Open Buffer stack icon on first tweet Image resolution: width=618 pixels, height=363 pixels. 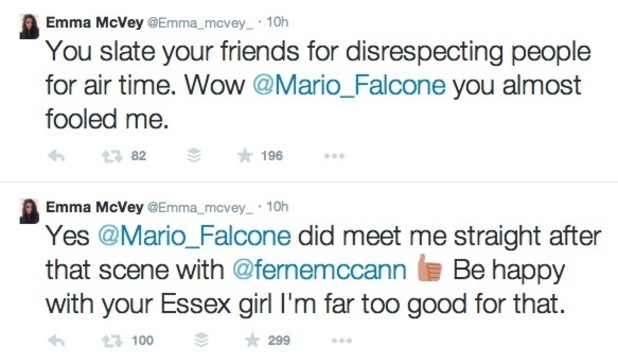coord(194,156)
